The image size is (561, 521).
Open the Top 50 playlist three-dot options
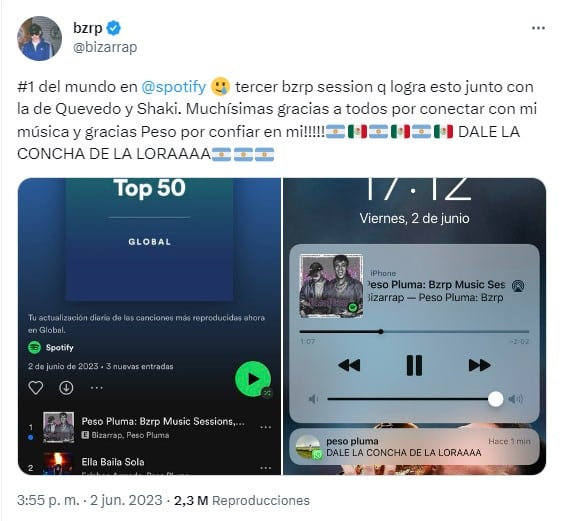(97, 388)
